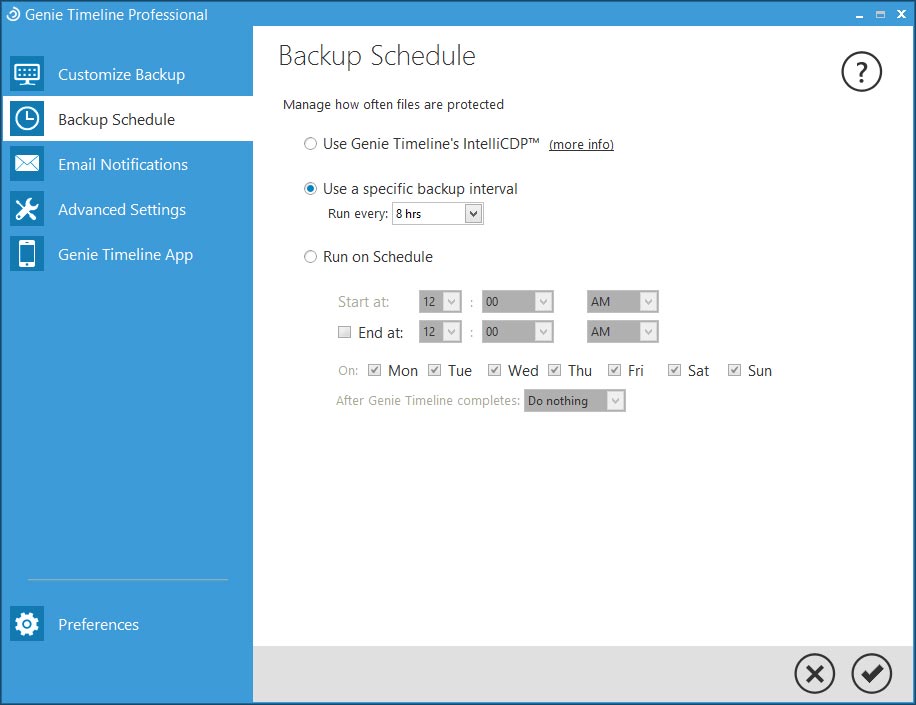Click the 'On:' days label
This screenshot has height=705, width=916.
coord(348,370)
